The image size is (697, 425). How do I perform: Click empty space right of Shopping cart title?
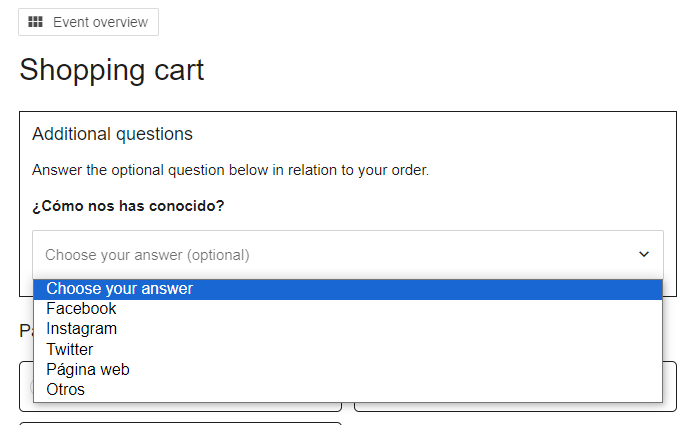(x=450, y=70)
